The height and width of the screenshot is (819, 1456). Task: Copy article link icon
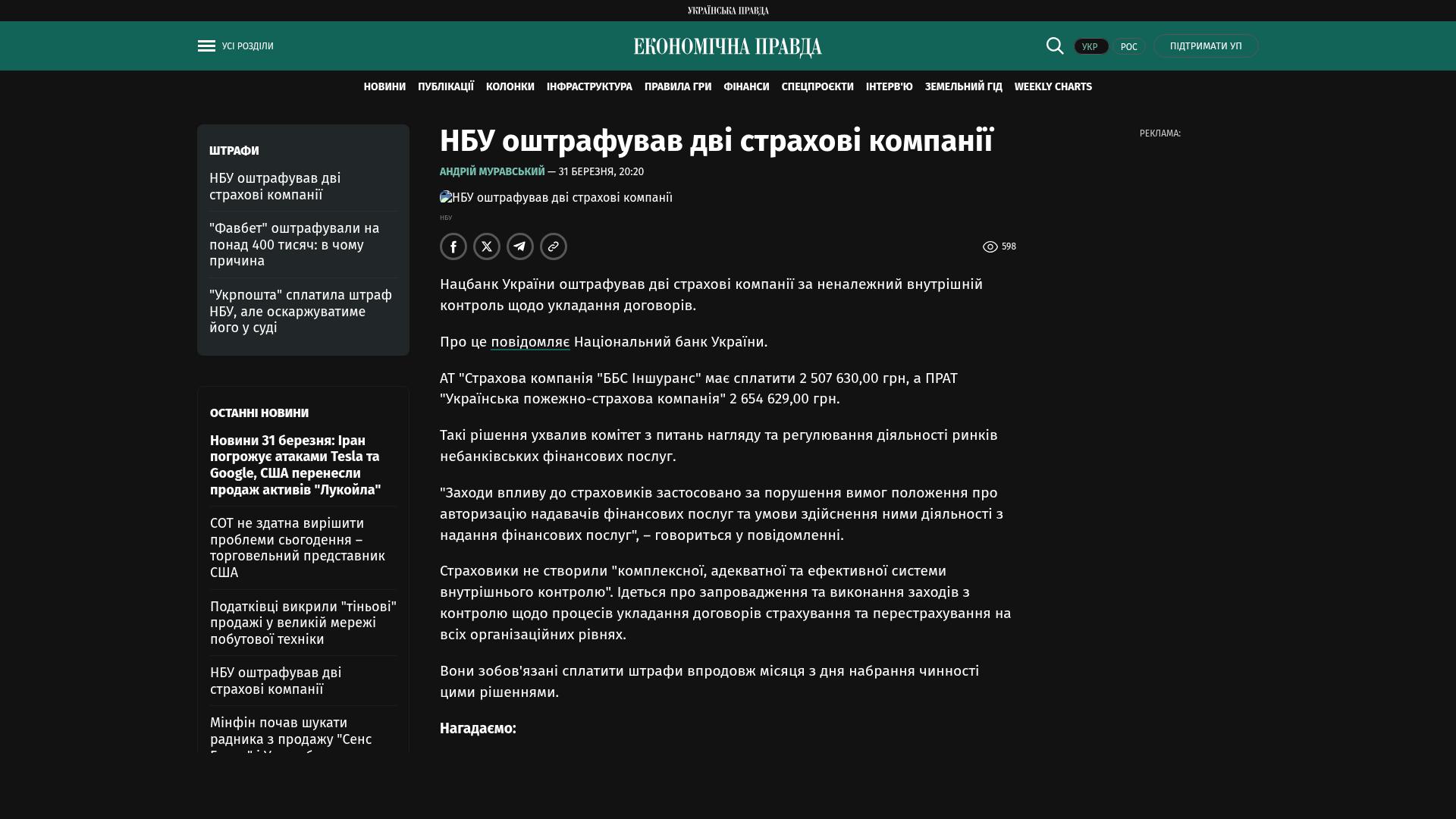(554, 246)
